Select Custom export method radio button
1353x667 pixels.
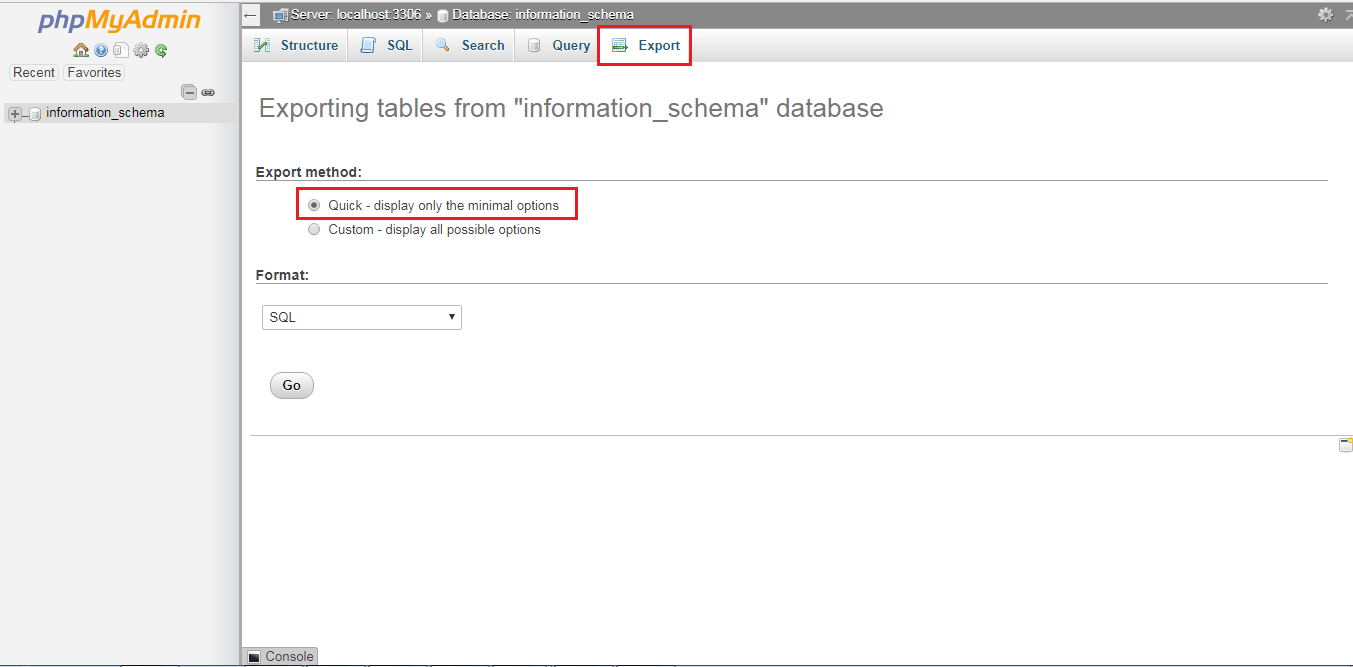pos(314,229)
